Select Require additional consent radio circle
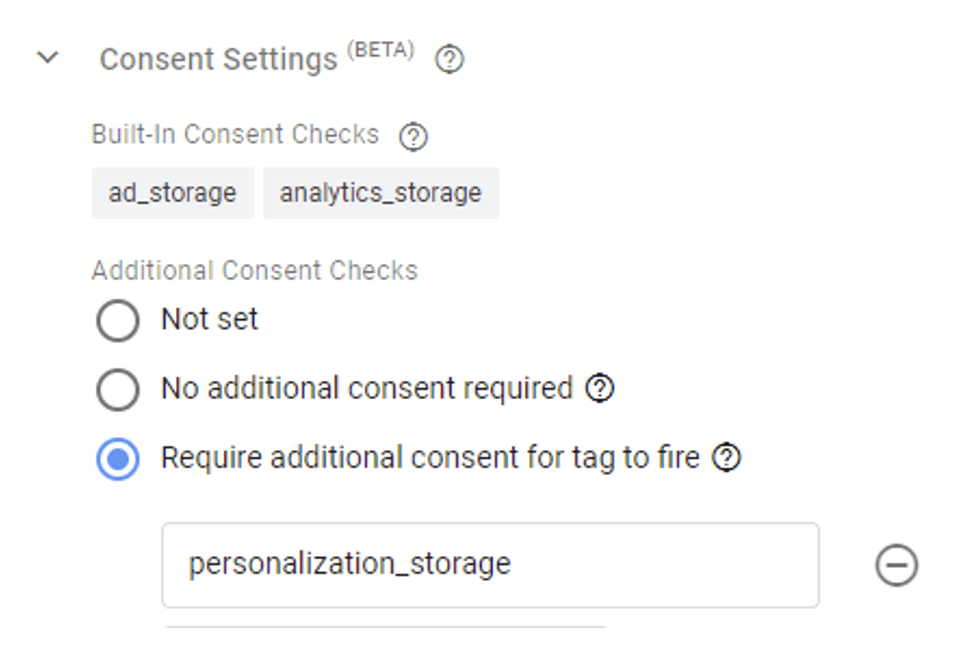The height and width of the screenshot is (664, 964). tap(117, 459)
